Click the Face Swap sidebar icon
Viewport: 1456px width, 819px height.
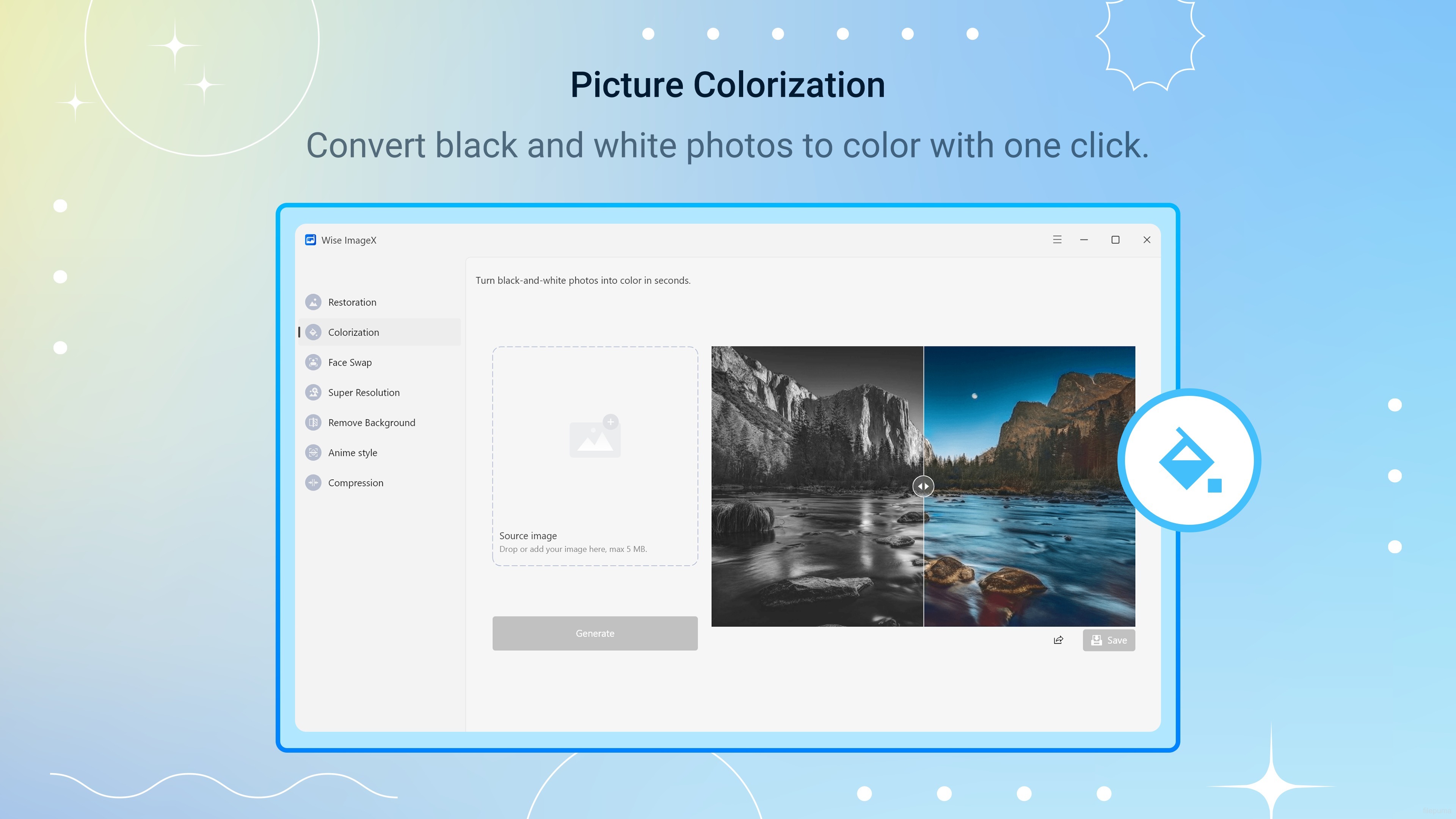pyautogui.click(x=313, y=362)
